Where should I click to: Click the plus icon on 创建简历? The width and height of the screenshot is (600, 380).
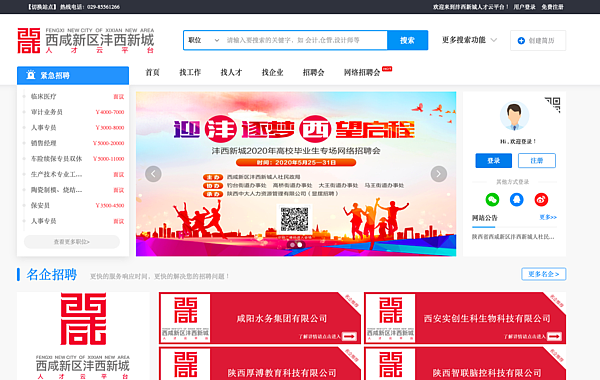tap(521, 41)
